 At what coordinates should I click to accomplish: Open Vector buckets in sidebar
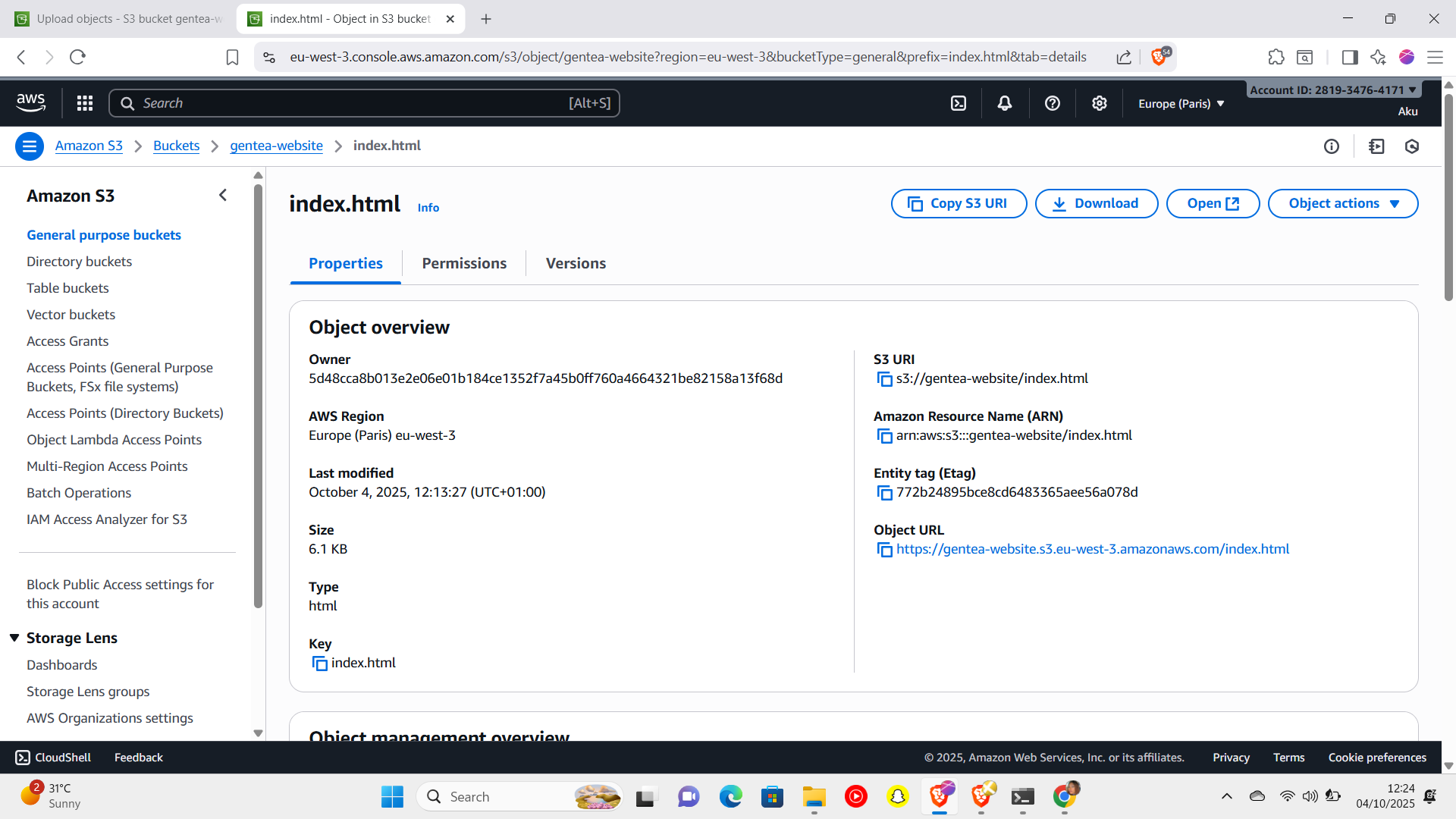71,315
